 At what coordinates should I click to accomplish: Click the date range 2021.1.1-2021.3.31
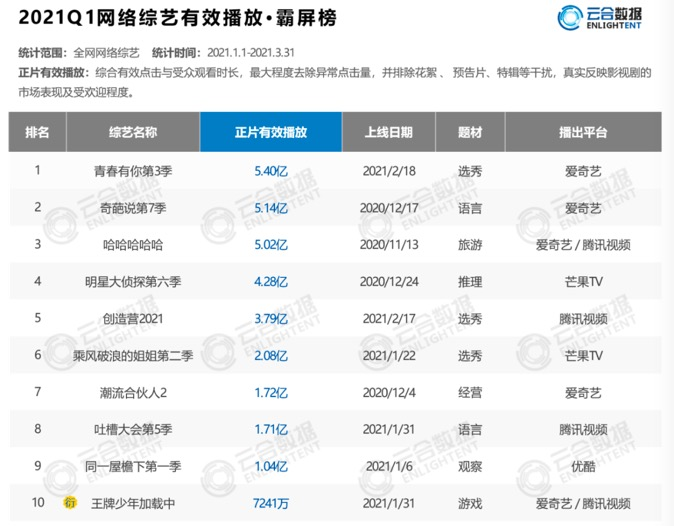(251, 53)
